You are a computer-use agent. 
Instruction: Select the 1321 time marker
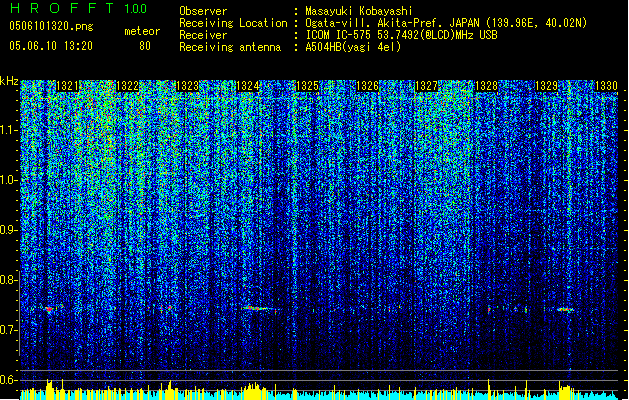(x=67, y=86)
